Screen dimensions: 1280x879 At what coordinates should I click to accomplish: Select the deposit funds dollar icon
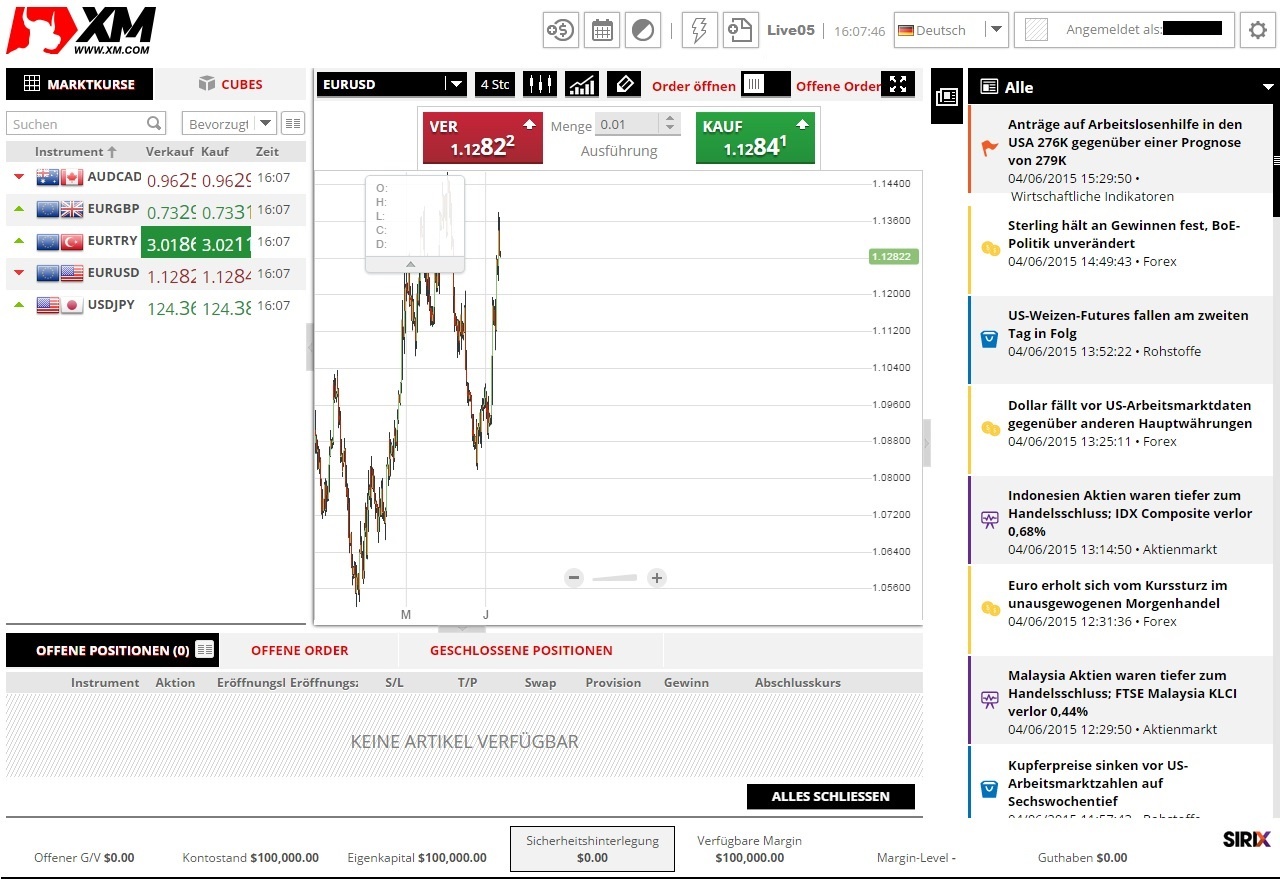560,30
